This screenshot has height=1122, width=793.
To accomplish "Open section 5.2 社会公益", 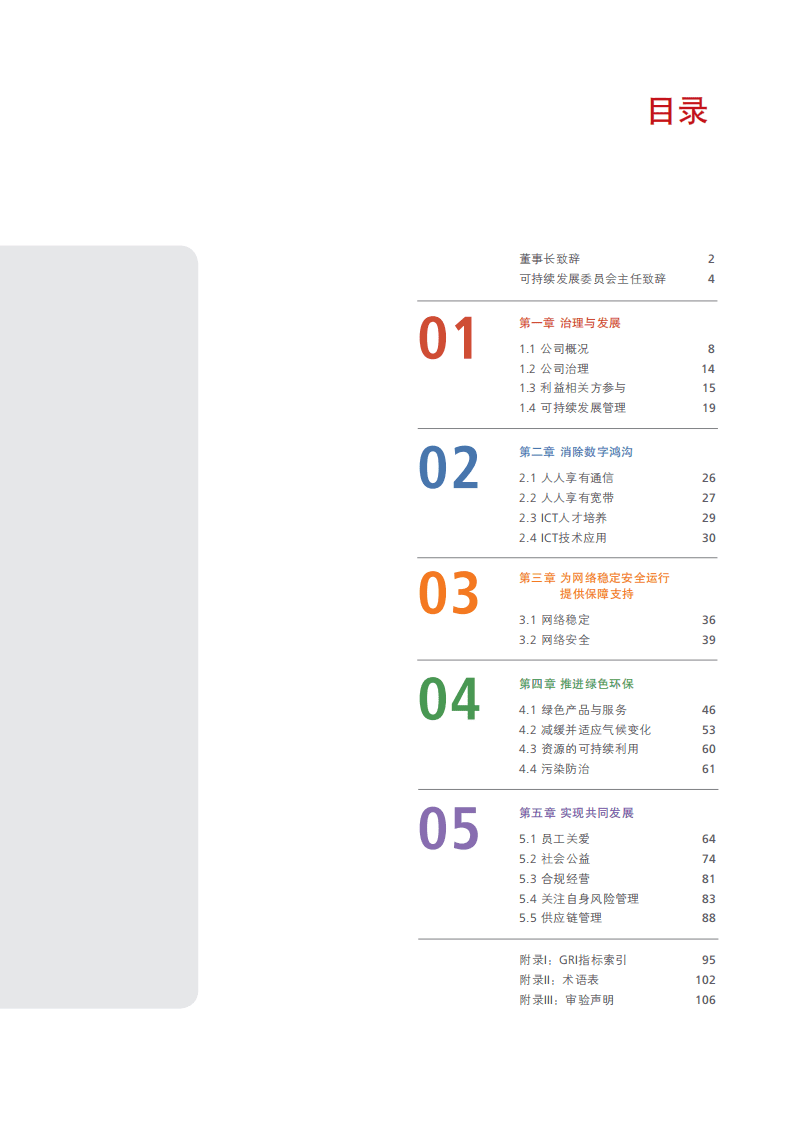I will coord(555,859).
